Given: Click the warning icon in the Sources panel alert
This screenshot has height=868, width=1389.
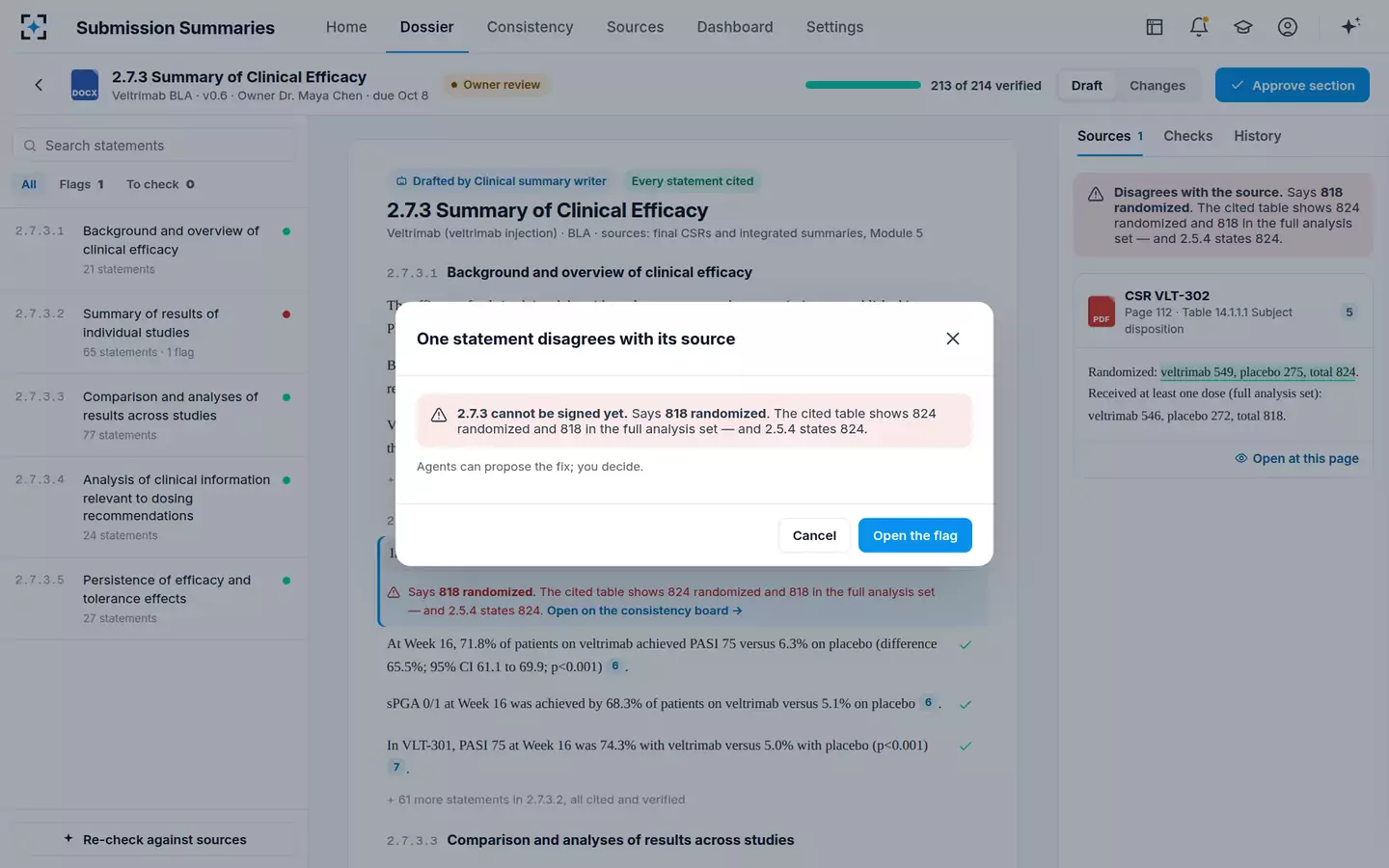Looking at the screenshot, I should (x=1096, y=194).
